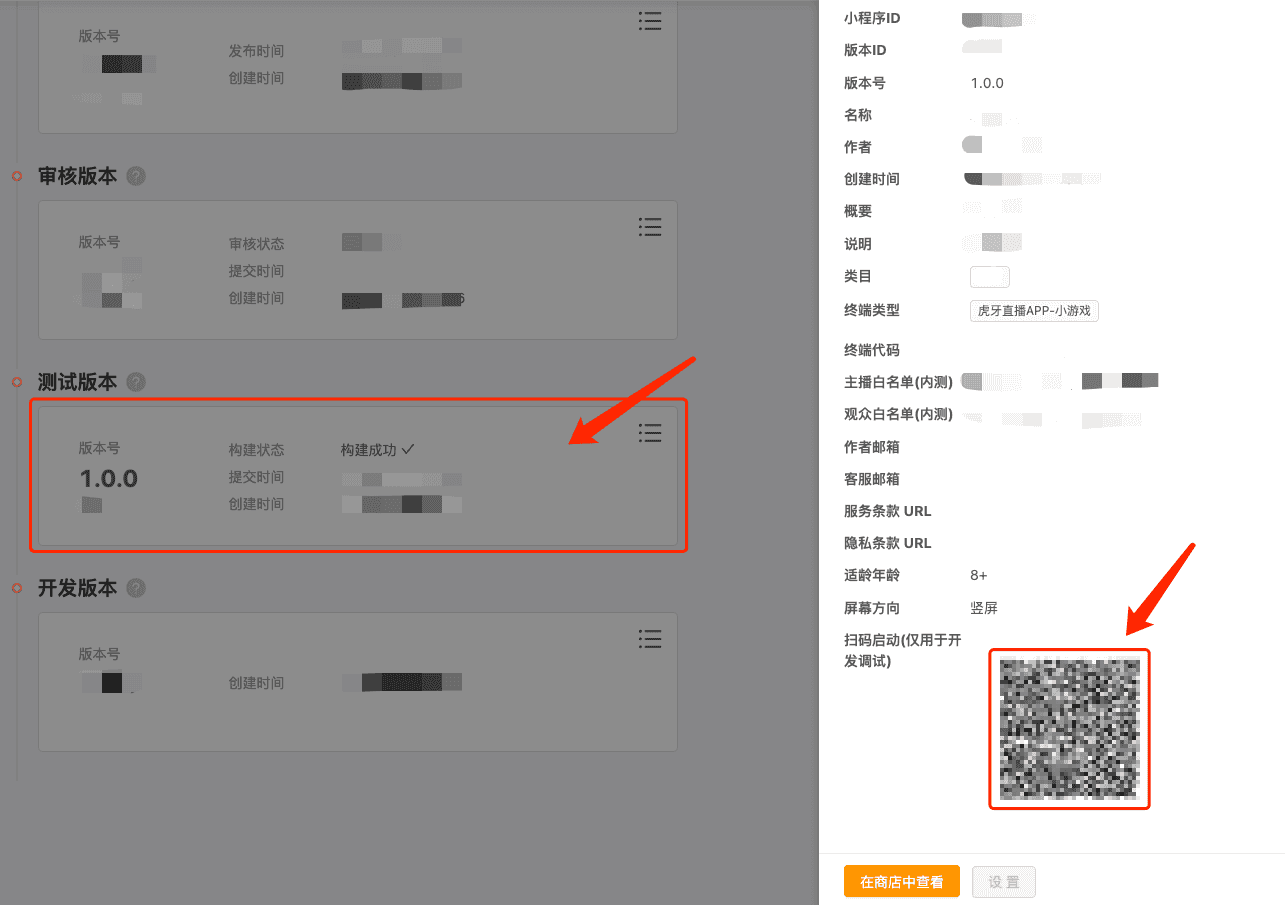Image resolution: width=1285 pixels, height=905 pixels.
Task: Click the 版本号 value 1.0.0 in details panel
Action: click(986, 83)
